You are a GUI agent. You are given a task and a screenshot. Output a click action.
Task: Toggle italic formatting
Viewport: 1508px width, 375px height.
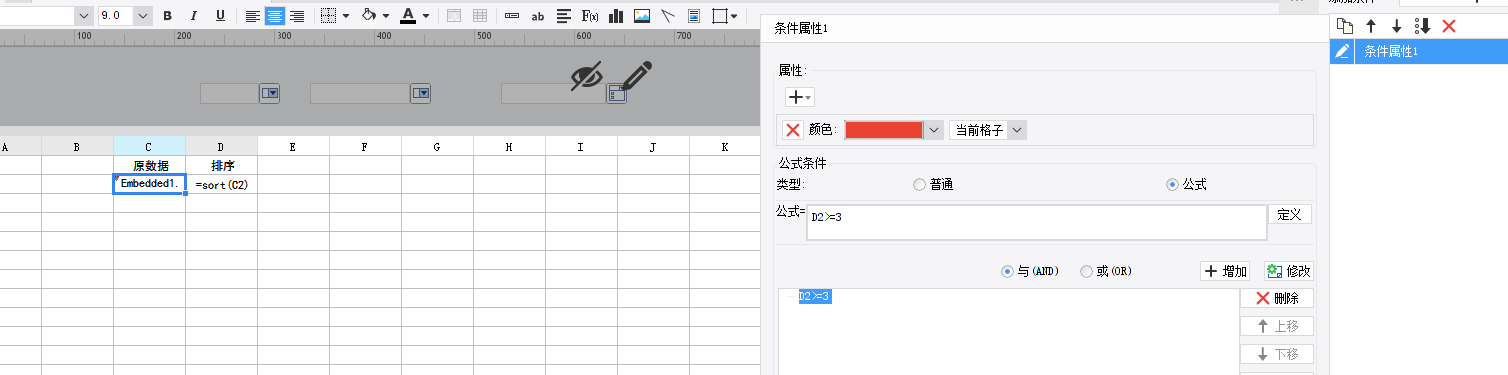pos(194,16)
